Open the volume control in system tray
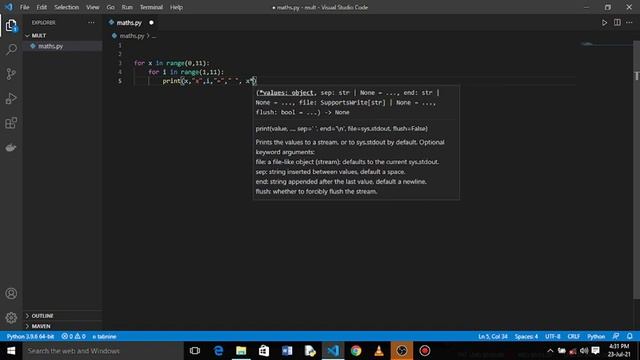The image size is (640, 360). click(584, 351)
